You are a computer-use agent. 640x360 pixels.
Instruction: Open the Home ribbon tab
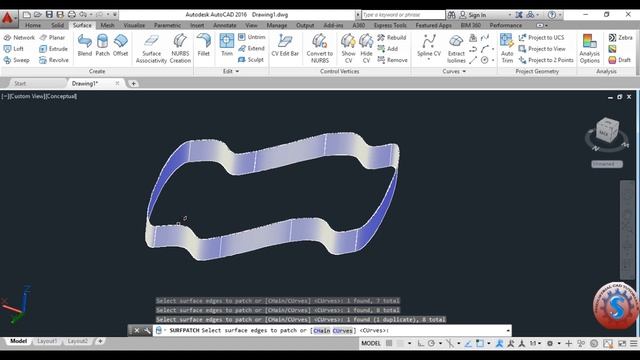coord(33,25)
